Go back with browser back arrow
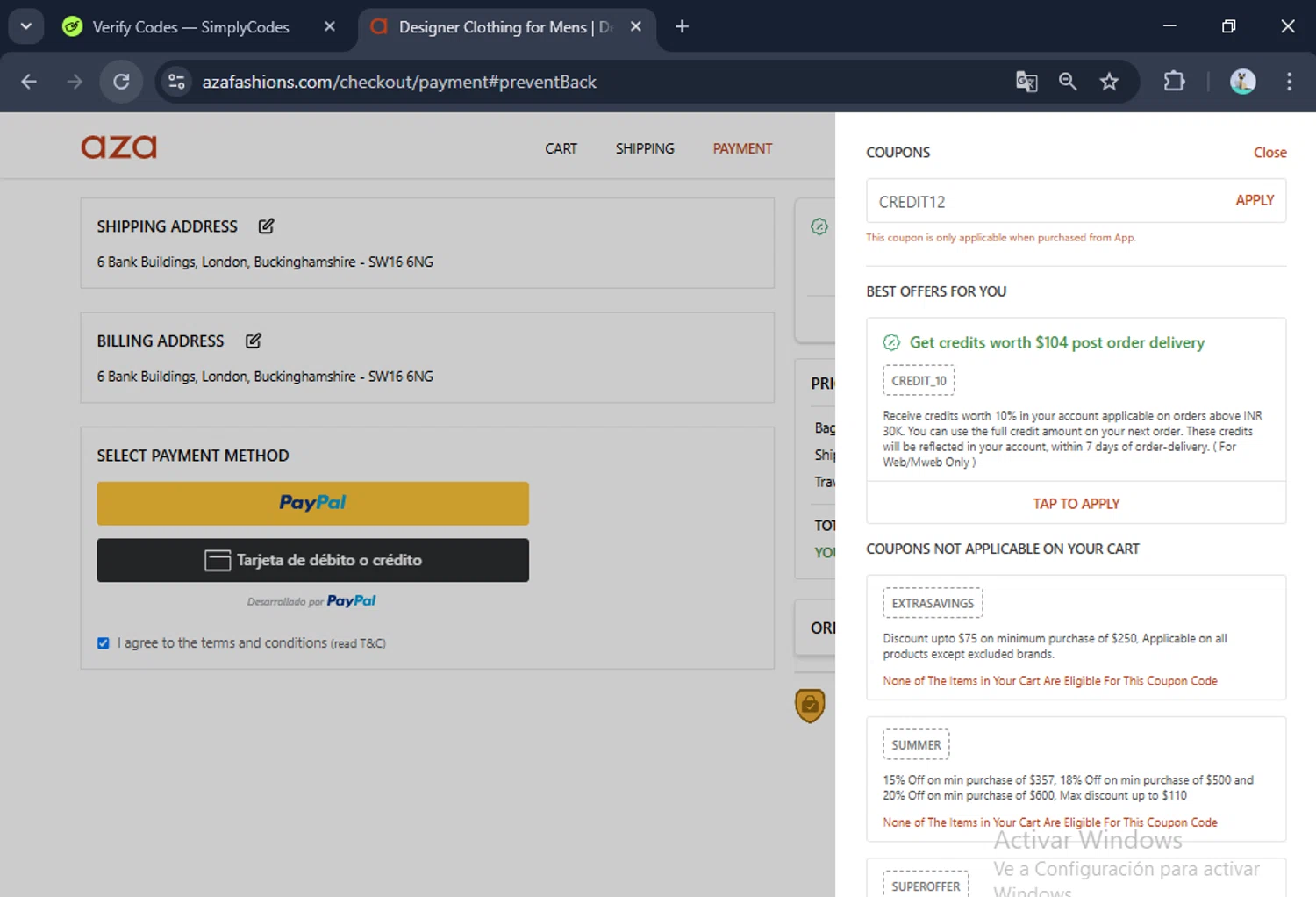 pyautogui.click(x=29, y=82)
